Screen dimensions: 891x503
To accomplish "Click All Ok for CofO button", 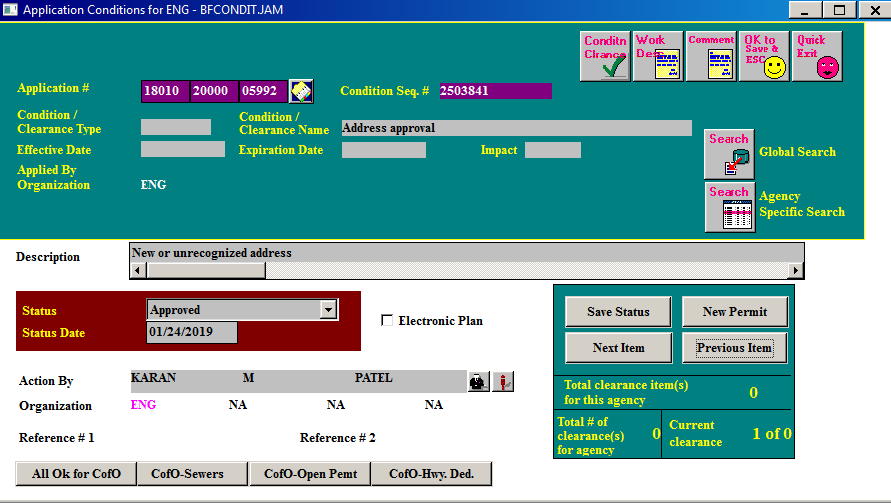I will point(76,474).
